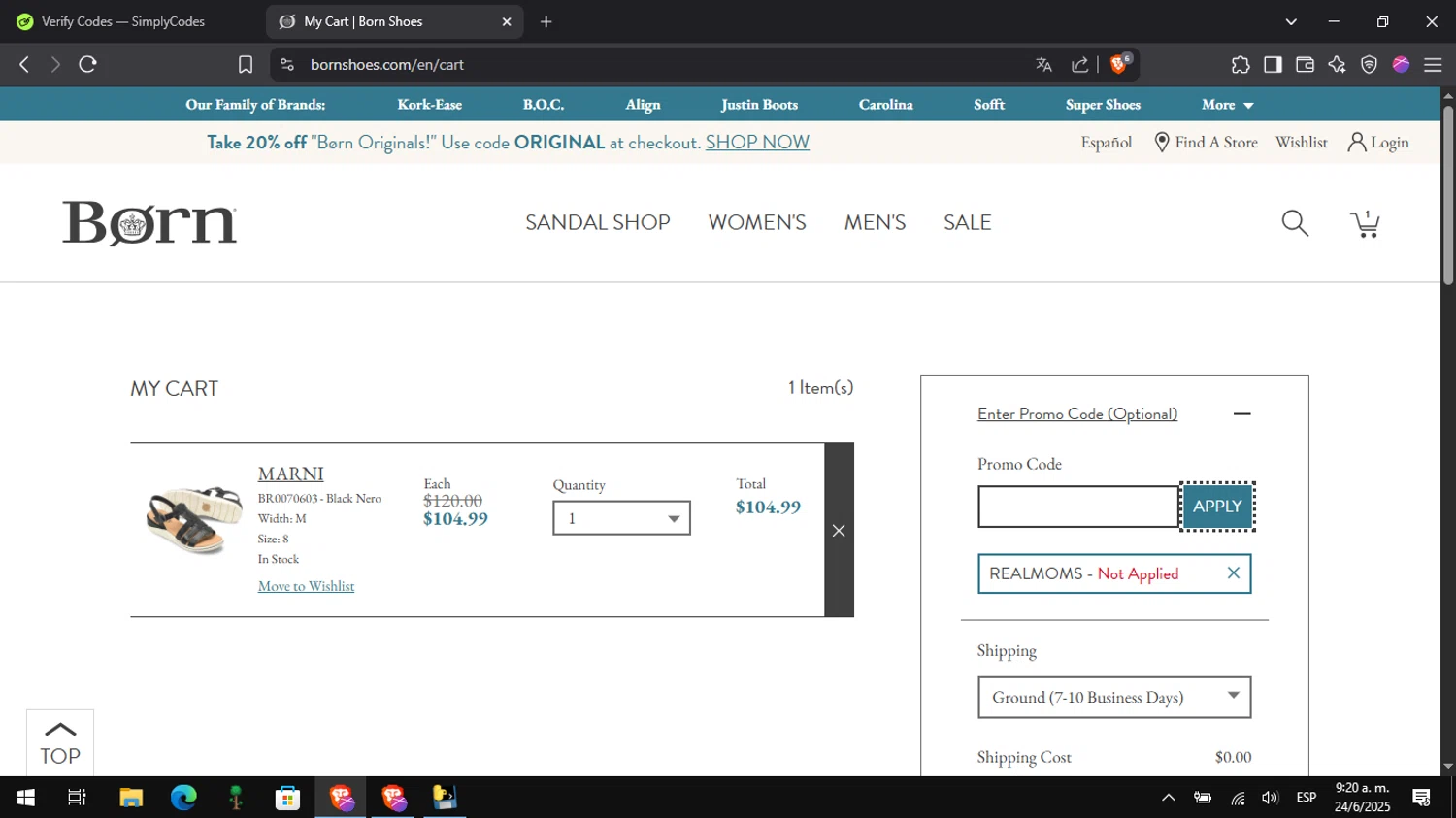Open the browser profile avatar

(x=1401, y=64)
